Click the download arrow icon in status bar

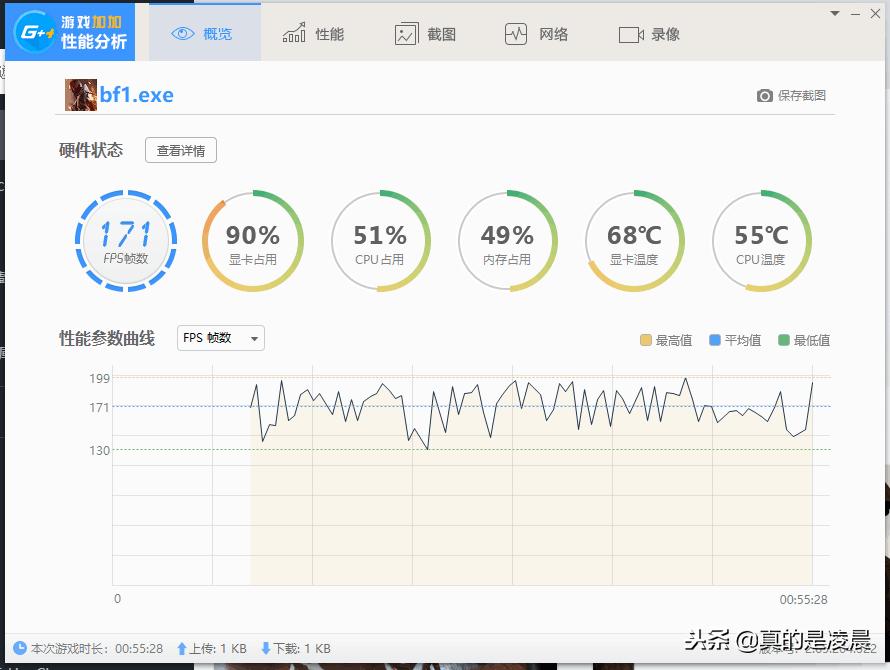click(x=265, y=648)
